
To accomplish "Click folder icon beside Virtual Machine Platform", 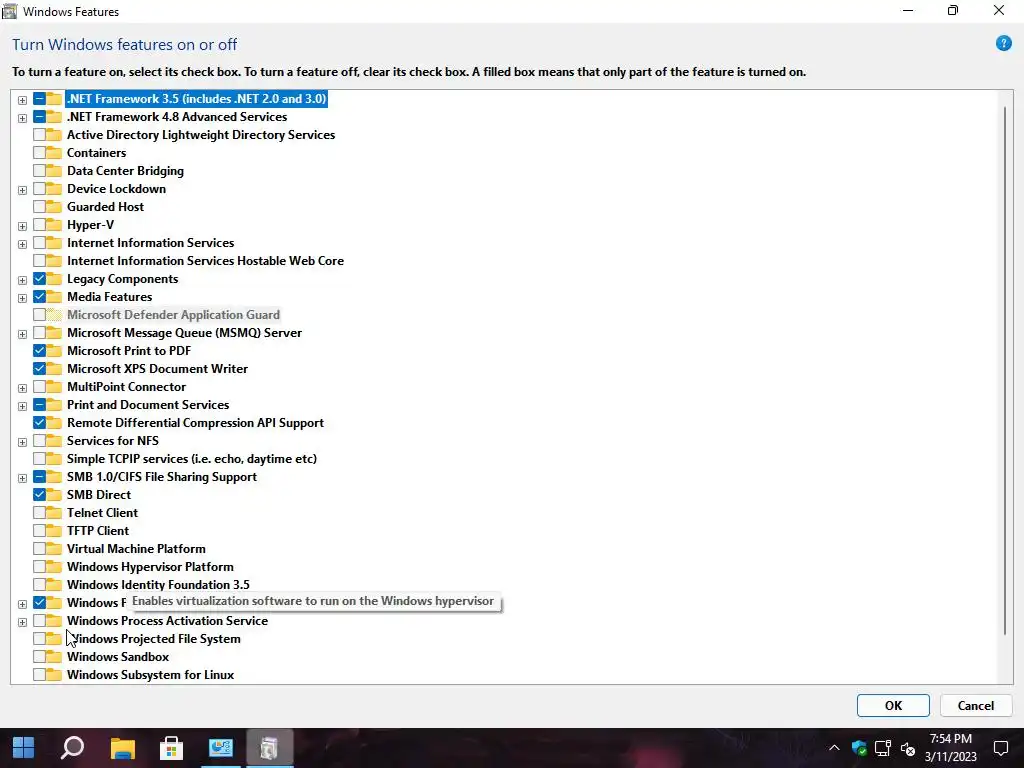I will pyautogui.click(x=54, y=549).
